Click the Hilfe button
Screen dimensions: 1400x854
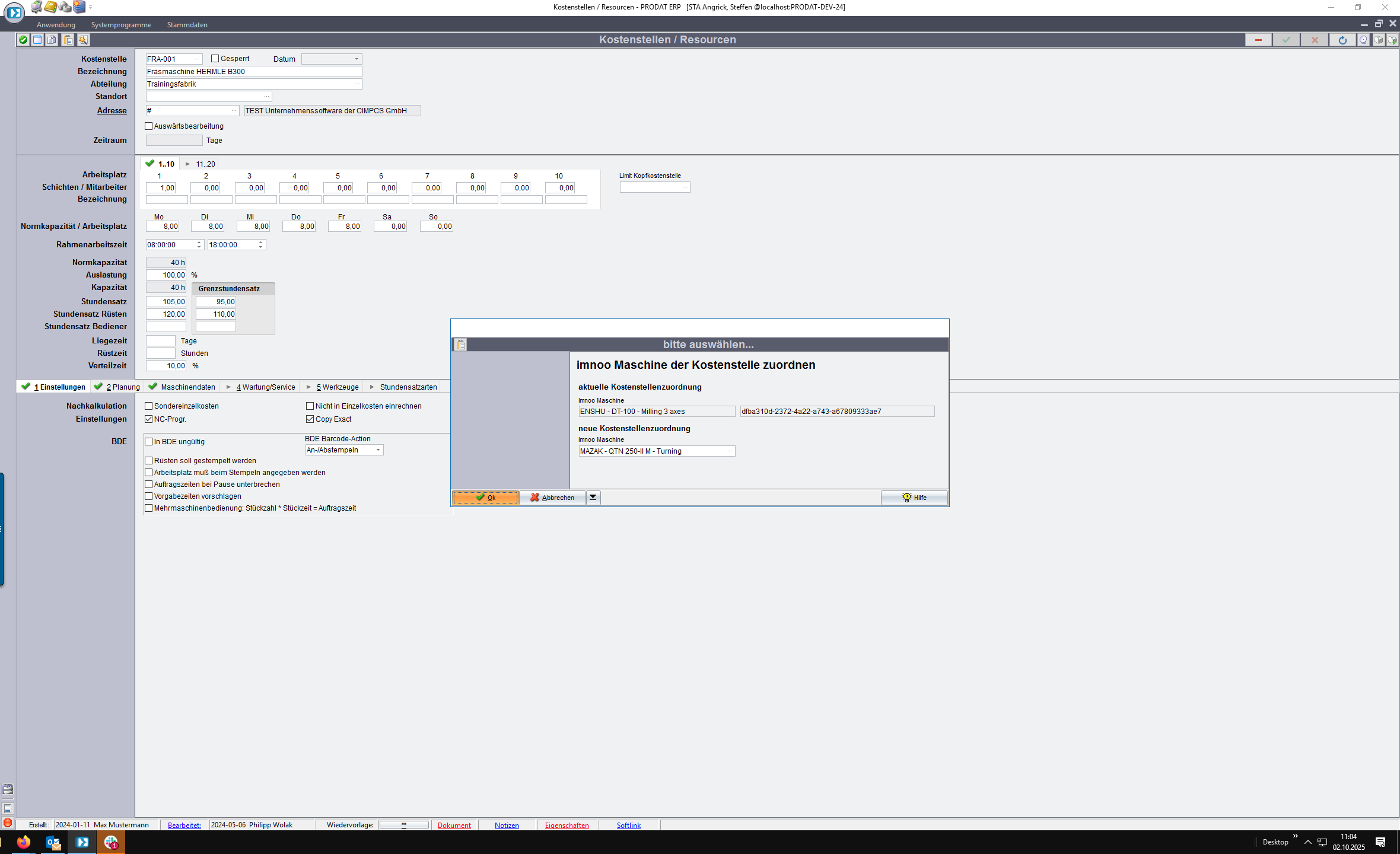914,498
